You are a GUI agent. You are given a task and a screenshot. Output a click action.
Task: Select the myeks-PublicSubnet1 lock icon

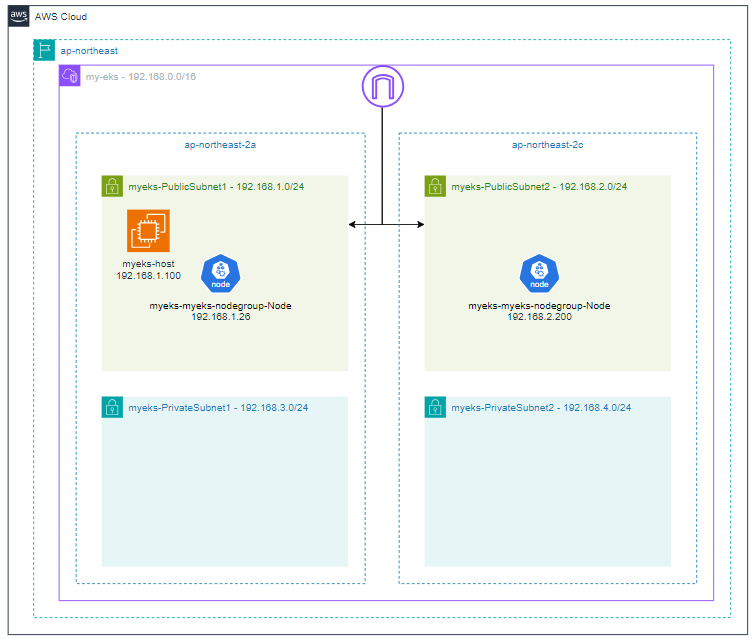click(x=112, y=186)
